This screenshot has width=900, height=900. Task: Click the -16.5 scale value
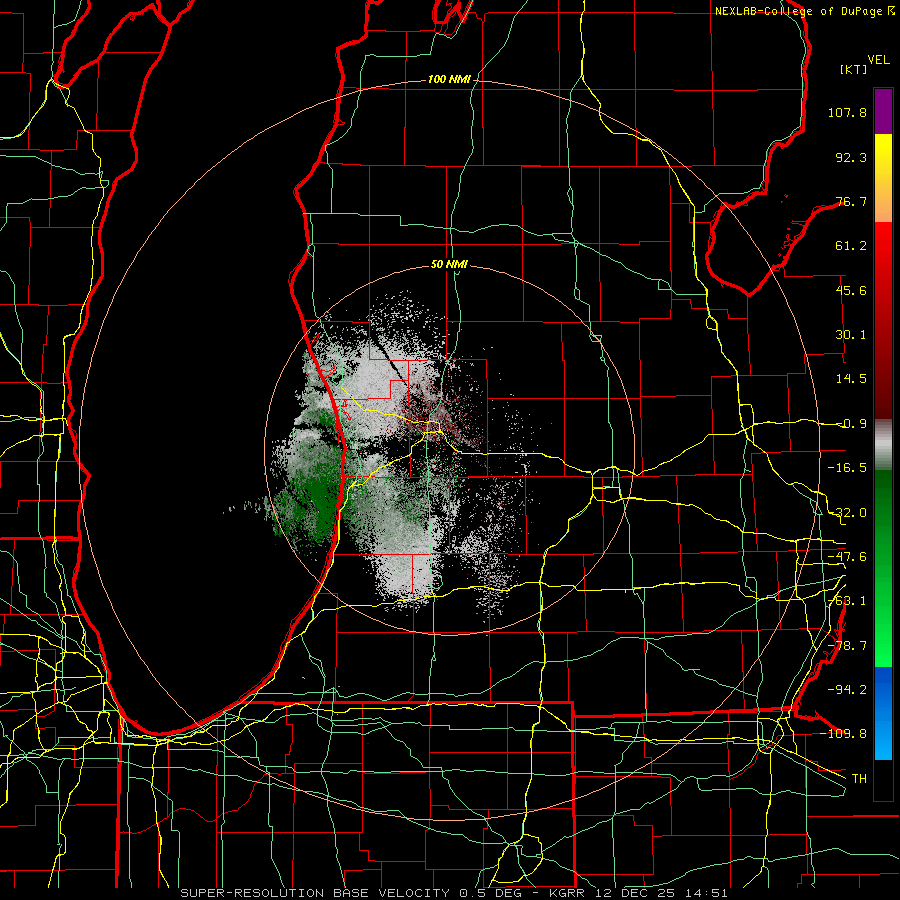point(847,468)
